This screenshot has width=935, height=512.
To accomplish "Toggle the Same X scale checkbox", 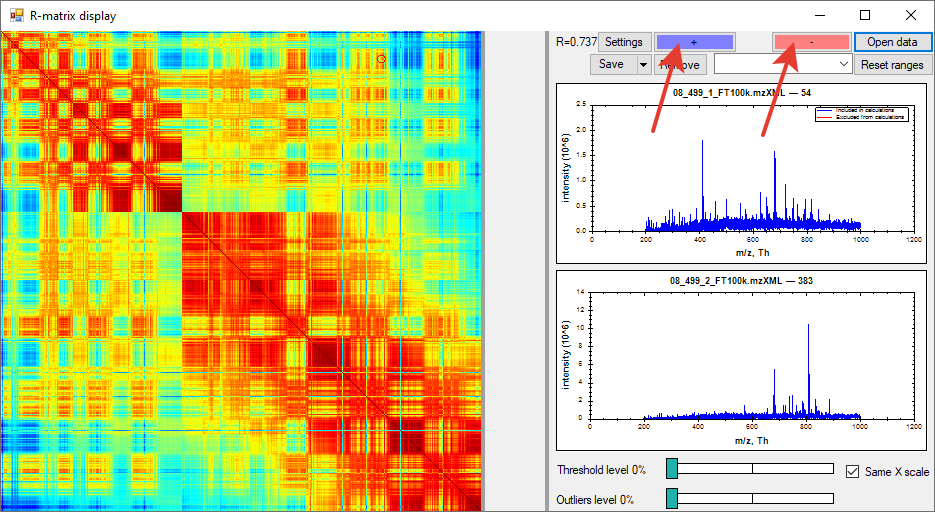I will point(853,471).
